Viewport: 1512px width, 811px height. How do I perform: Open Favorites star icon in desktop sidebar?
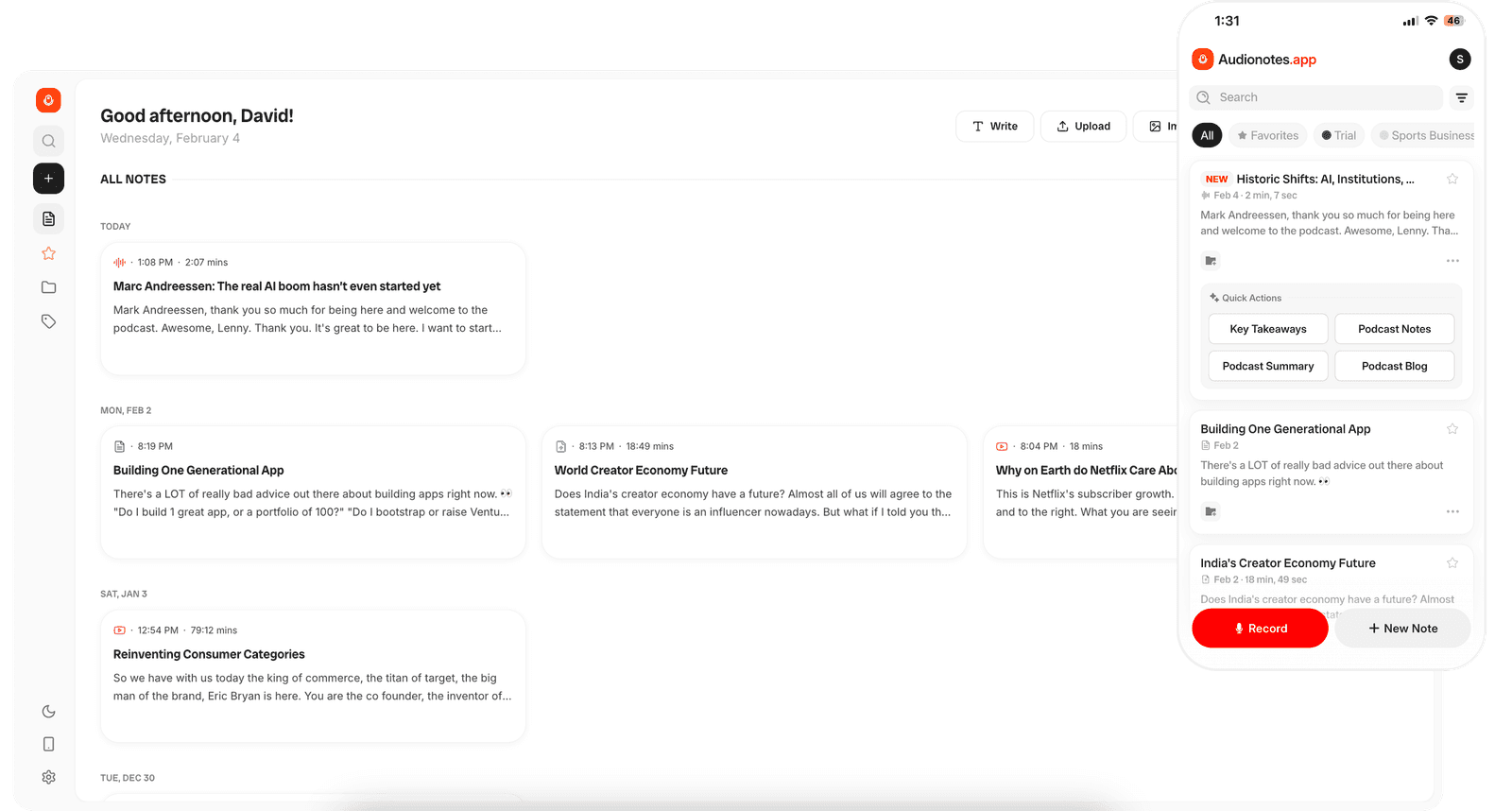(x=48, y=253)
